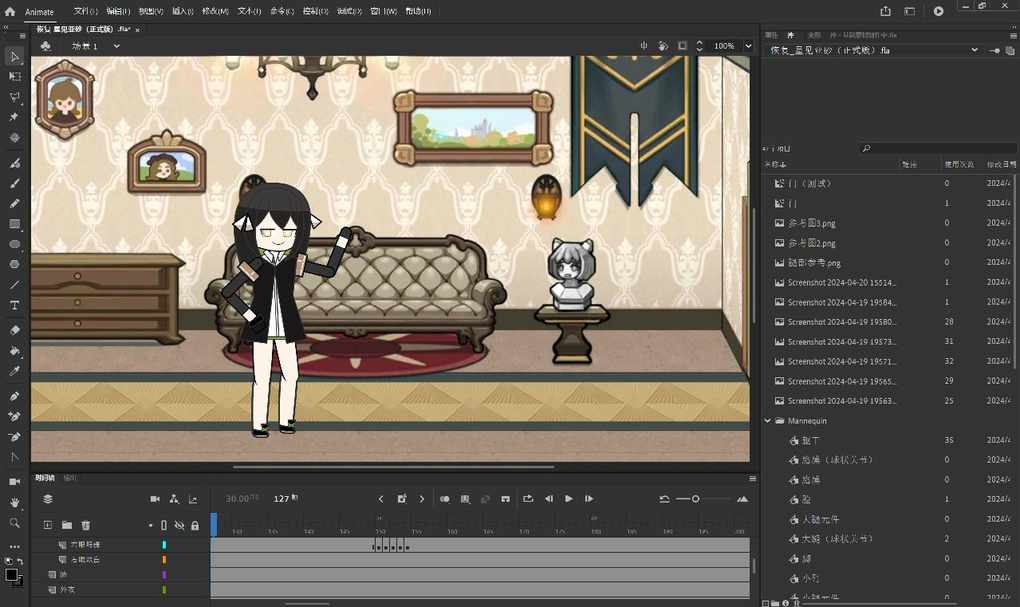
Task: Select the last Screenshot 2024-04-19 library item
Action: click(841, 401)
